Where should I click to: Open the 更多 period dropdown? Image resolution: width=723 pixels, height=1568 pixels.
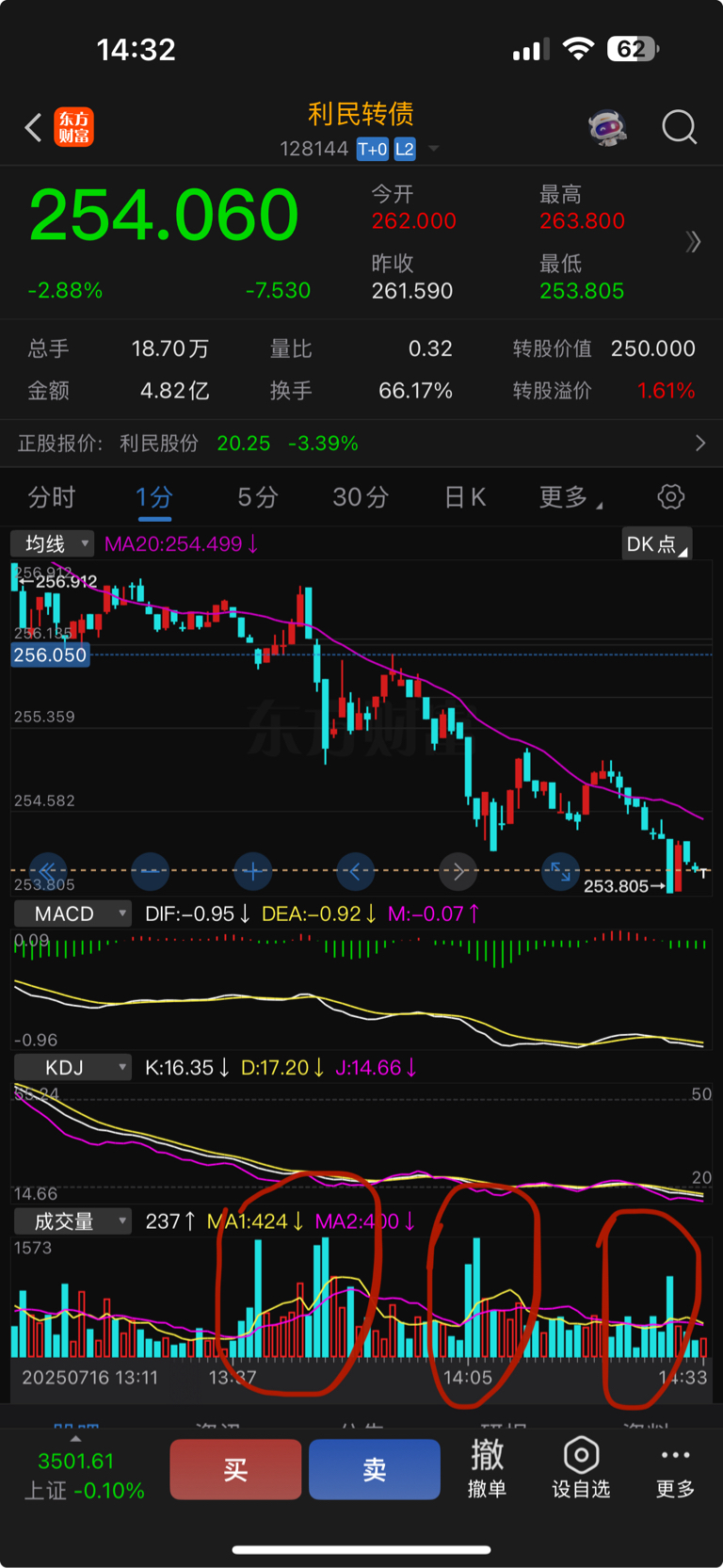click(x=570, y=497)
